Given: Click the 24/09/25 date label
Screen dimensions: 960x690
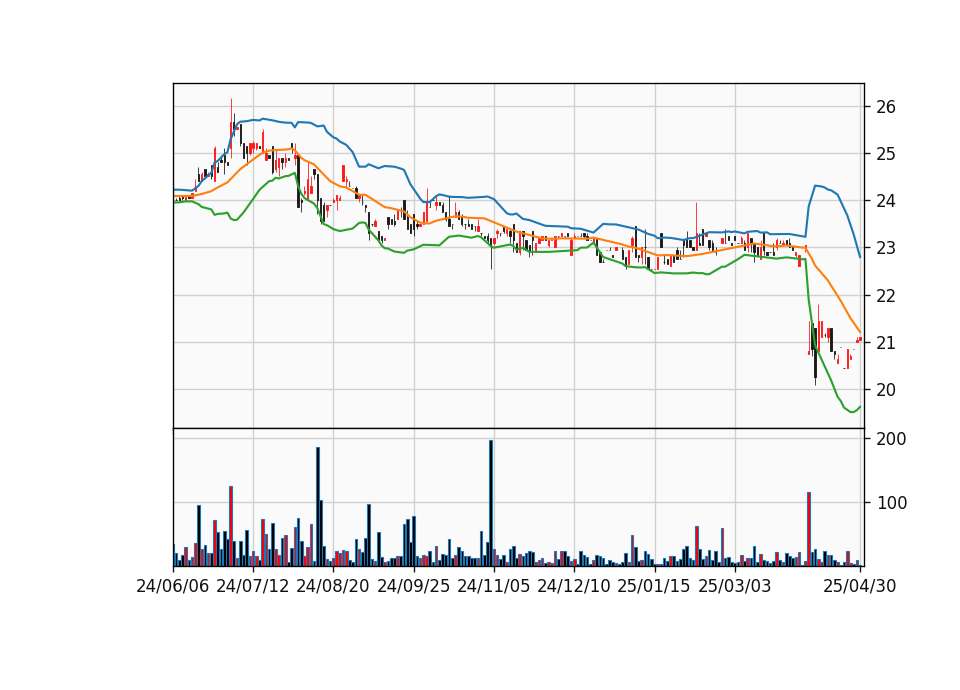Looking at the screenshot, I should [414, 586].
